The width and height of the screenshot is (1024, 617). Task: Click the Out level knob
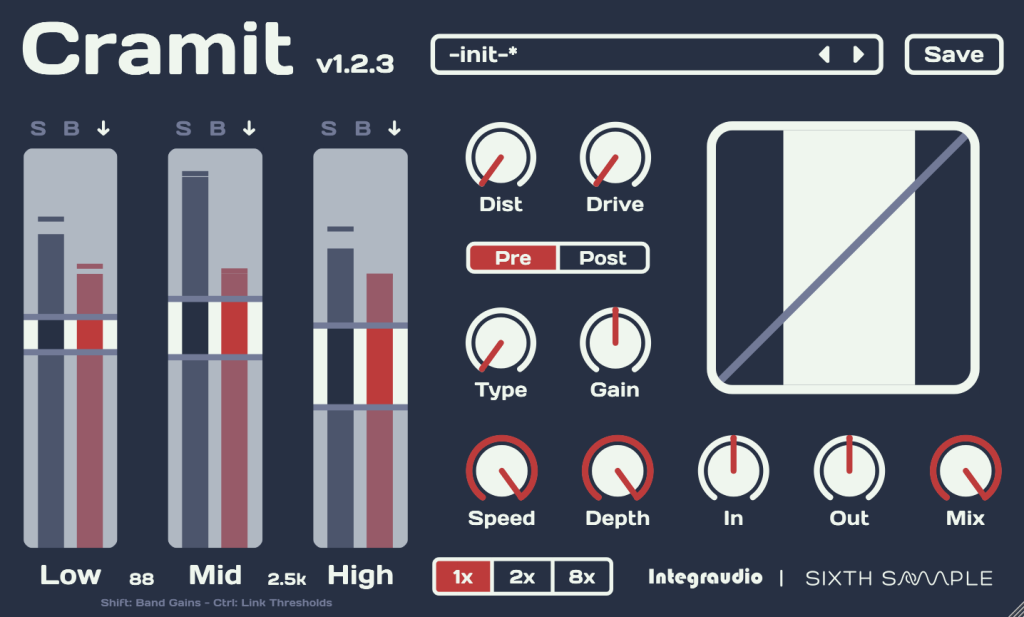click(849, 471)
